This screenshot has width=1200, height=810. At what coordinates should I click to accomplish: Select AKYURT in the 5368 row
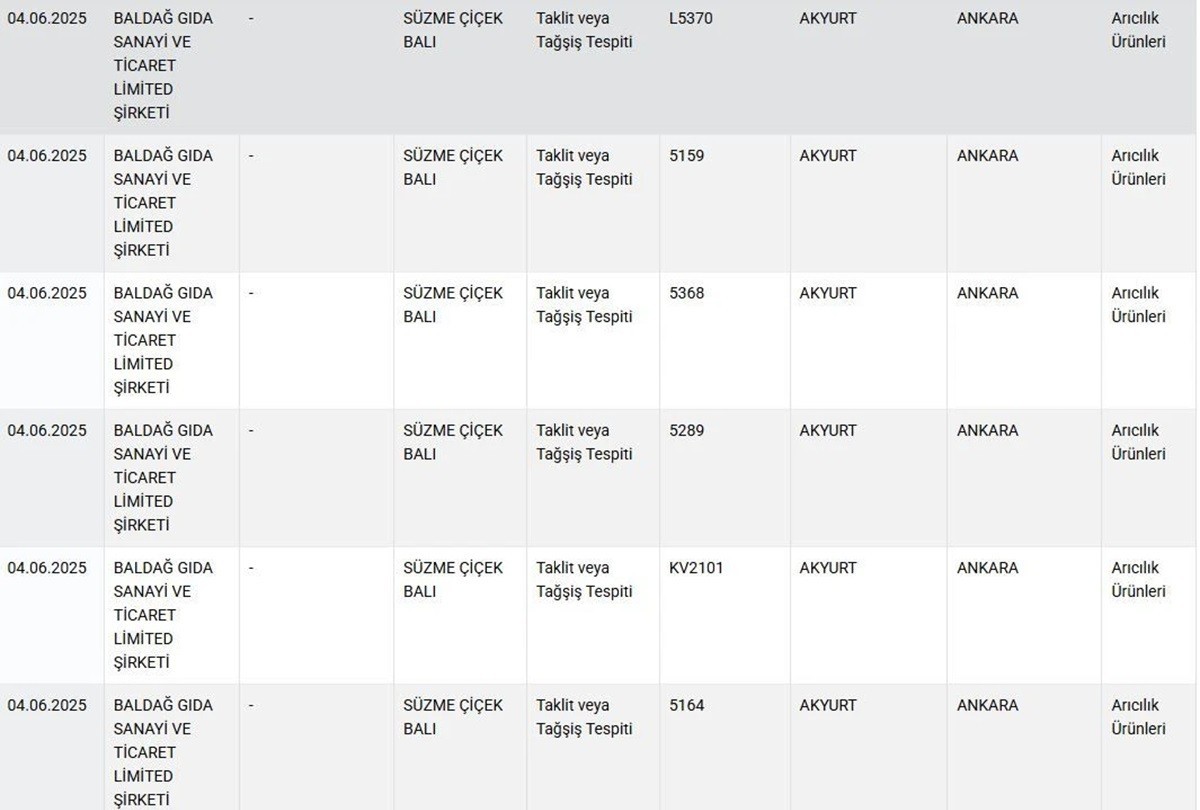[x=828, y=293]
